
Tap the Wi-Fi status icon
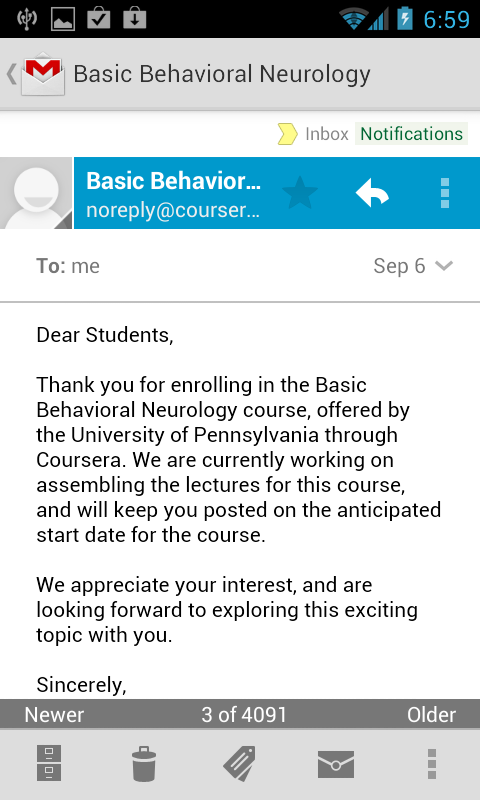(x=353, y=20)
